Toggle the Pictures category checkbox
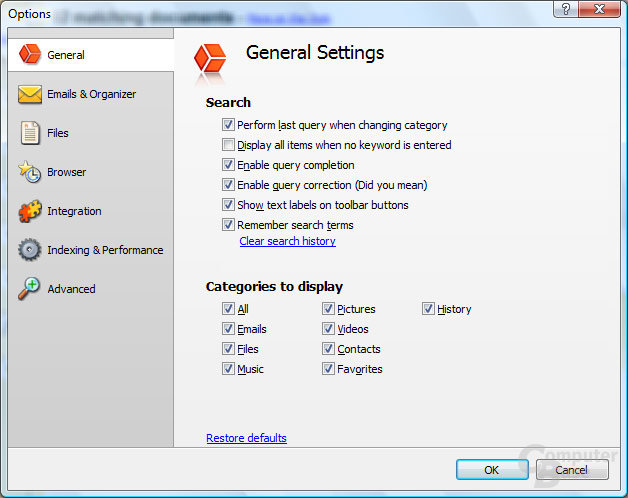Viewport: 628px width, 498px height. [328, 309]
